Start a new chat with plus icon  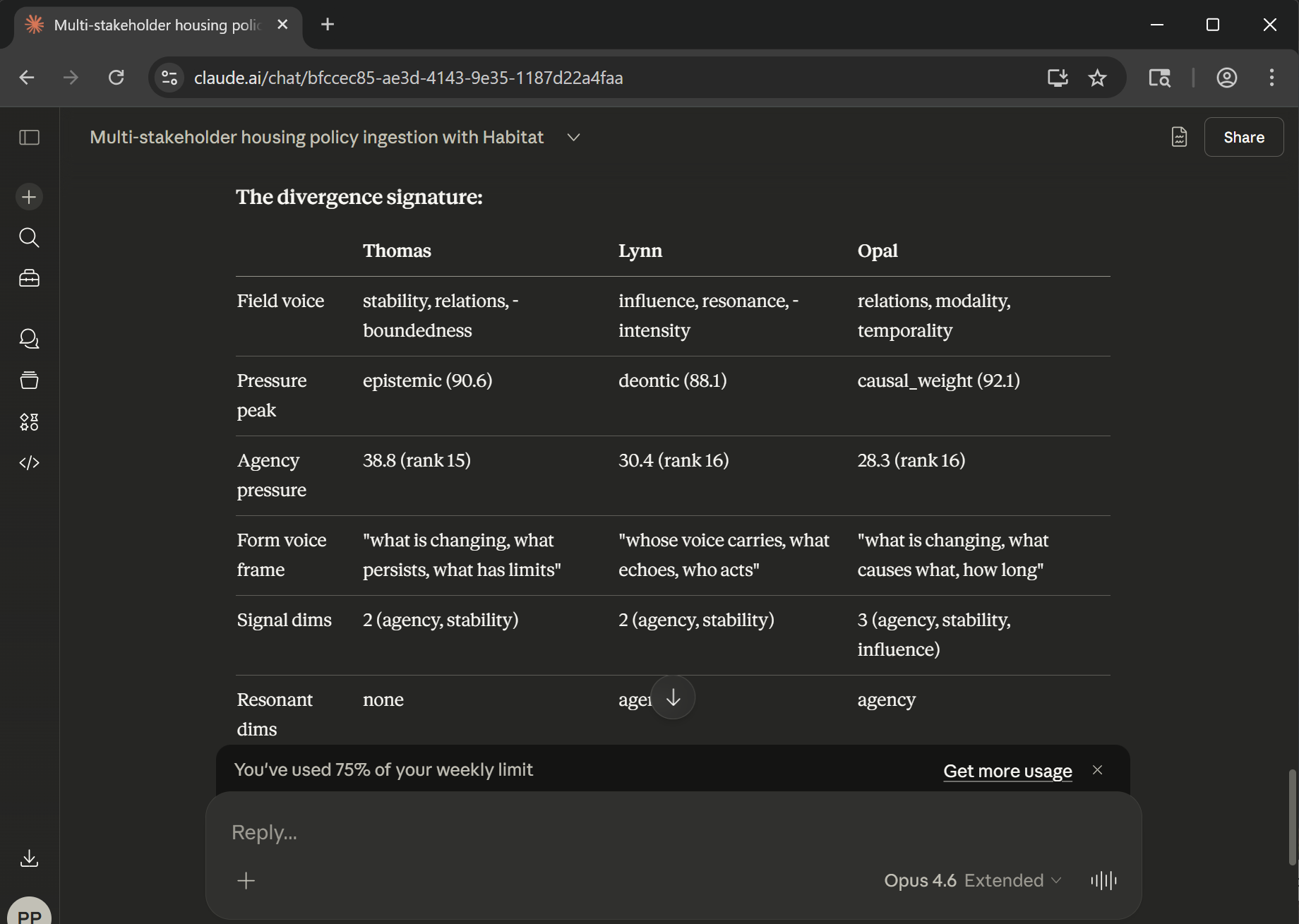29,197
